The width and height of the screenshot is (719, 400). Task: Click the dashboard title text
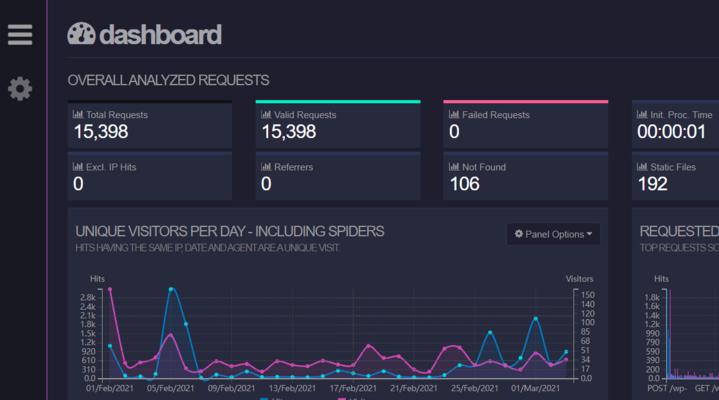(x=160, y=35)
